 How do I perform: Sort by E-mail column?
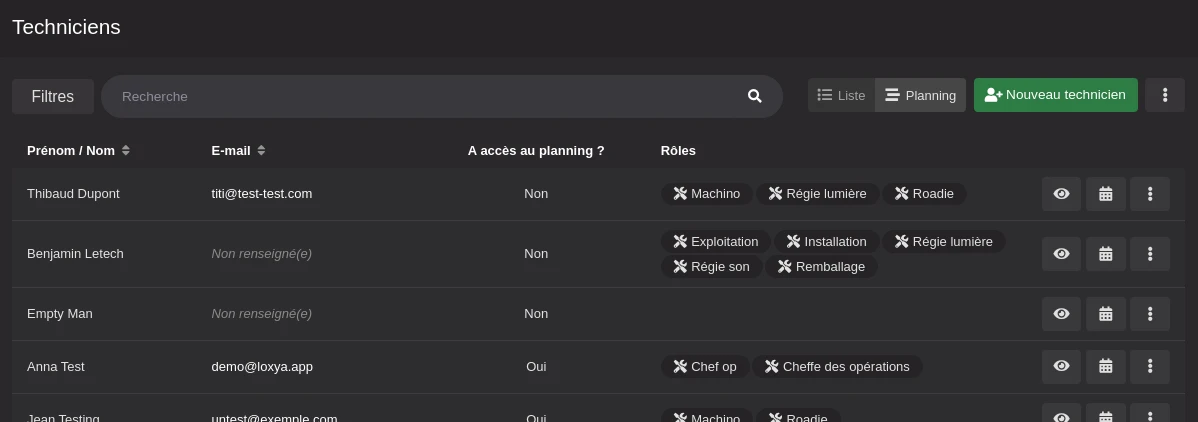(238, 151)
